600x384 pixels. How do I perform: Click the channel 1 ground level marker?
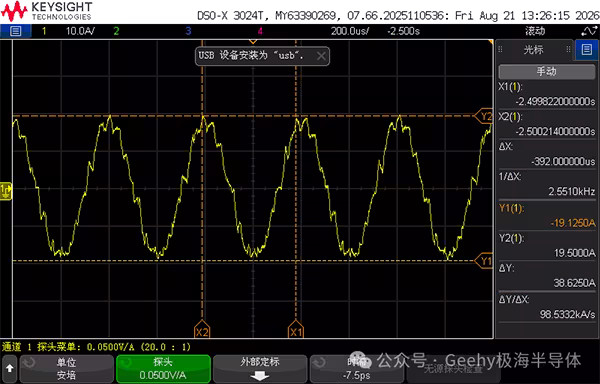(6, 190)
